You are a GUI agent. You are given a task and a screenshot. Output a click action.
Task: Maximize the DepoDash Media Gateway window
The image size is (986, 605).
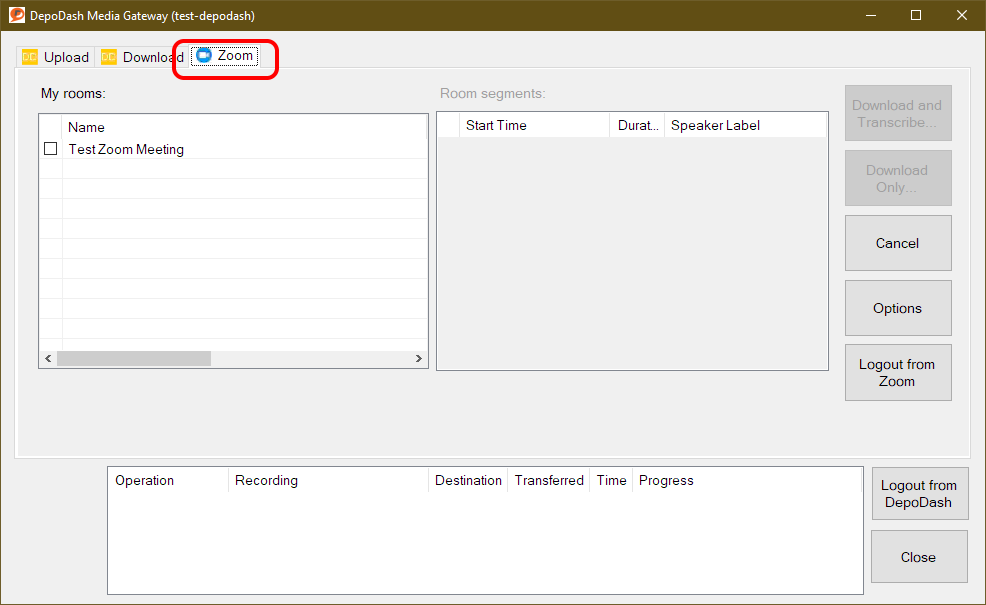916,15
